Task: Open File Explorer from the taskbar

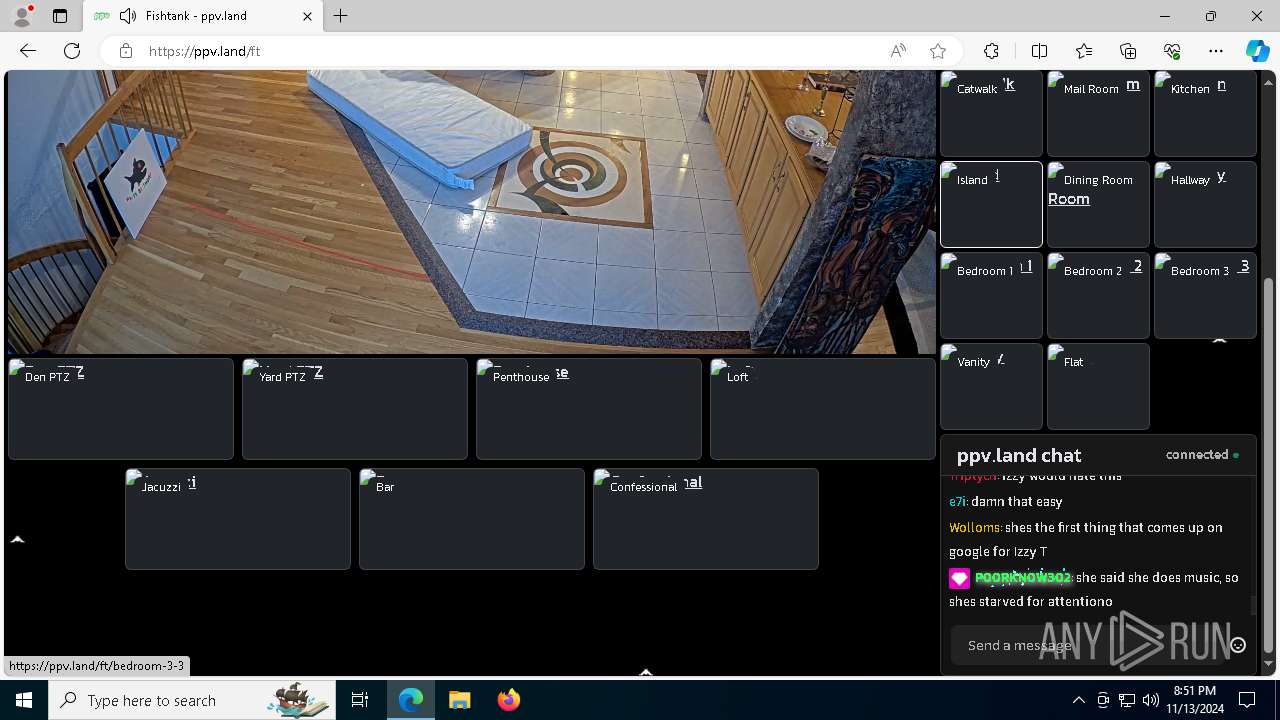Action: coord(459,700)
